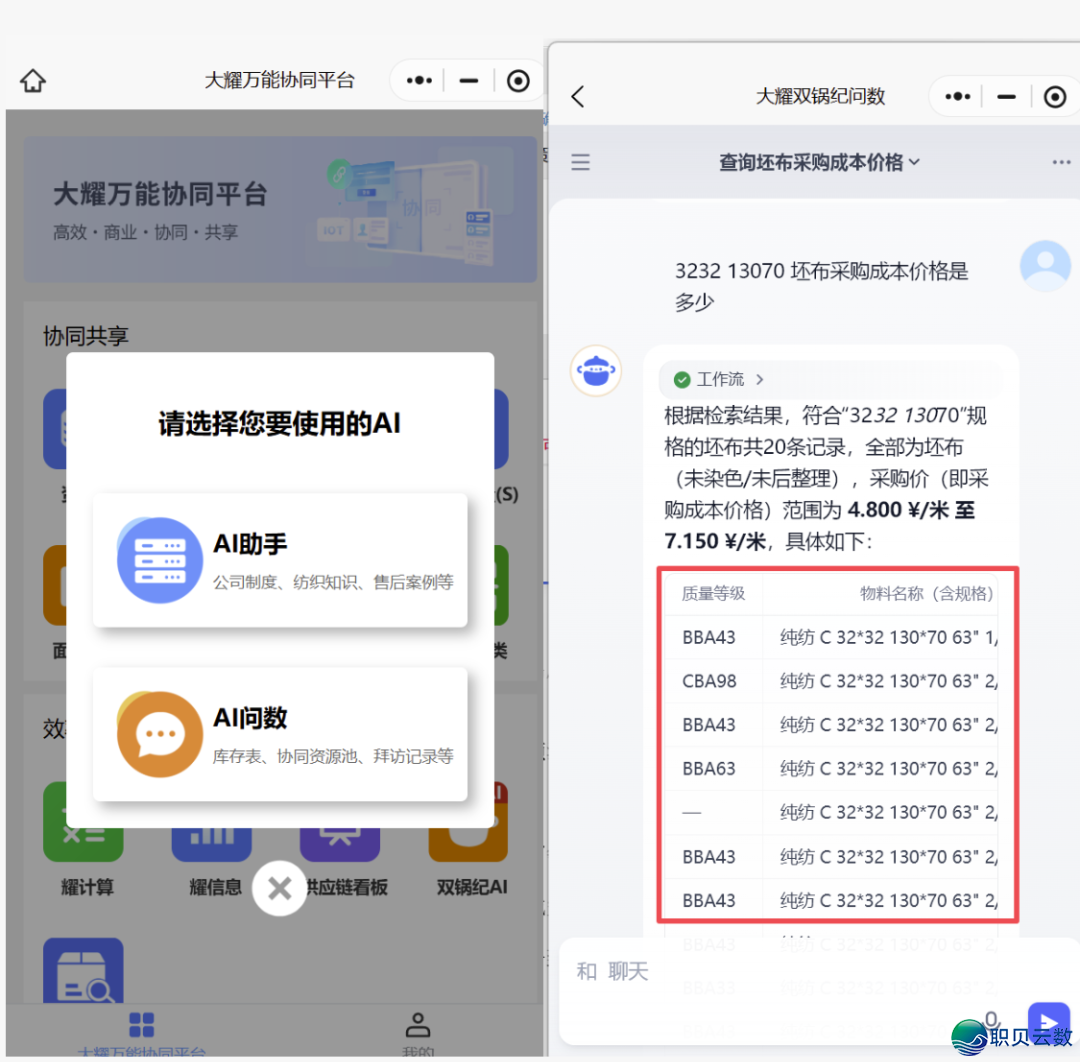Click the circle target icon in right window
Image resolution: width=1080 pixels, height=1062 pixels.
point(1055,96)
